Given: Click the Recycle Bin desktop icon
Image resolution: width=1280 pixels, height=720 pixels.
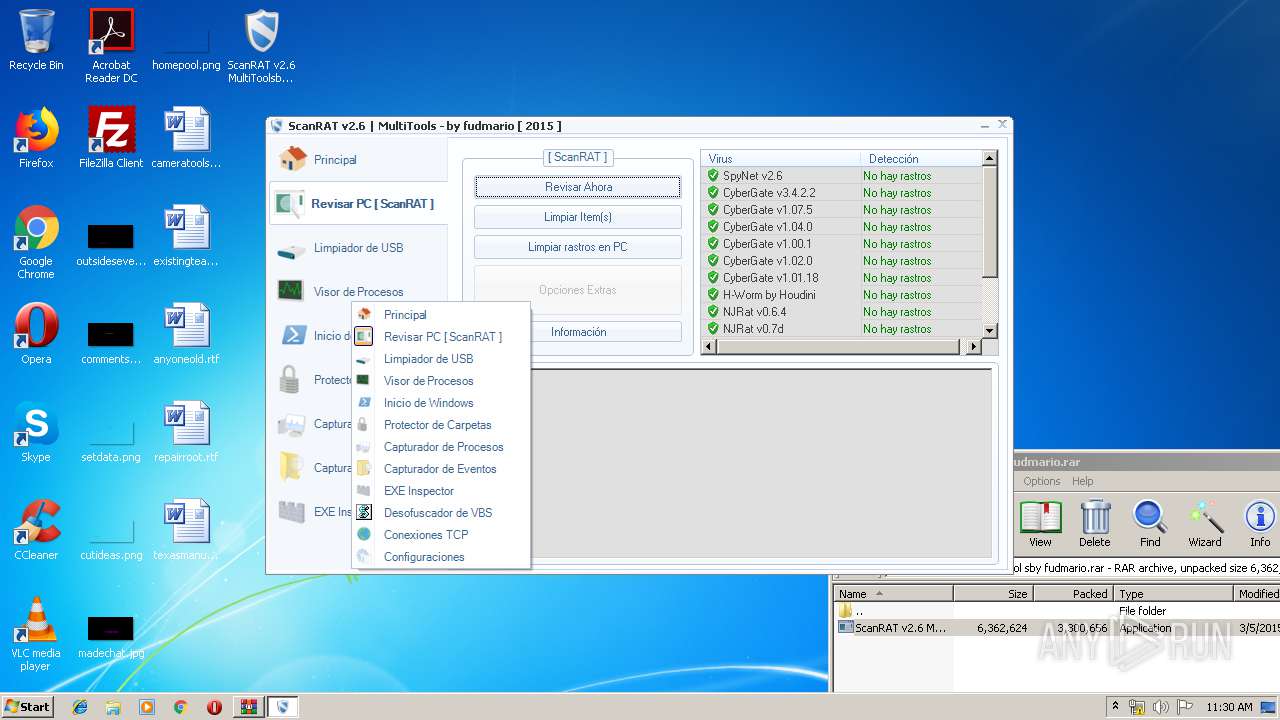Looking at the screenshot, I should coord(36,40).
